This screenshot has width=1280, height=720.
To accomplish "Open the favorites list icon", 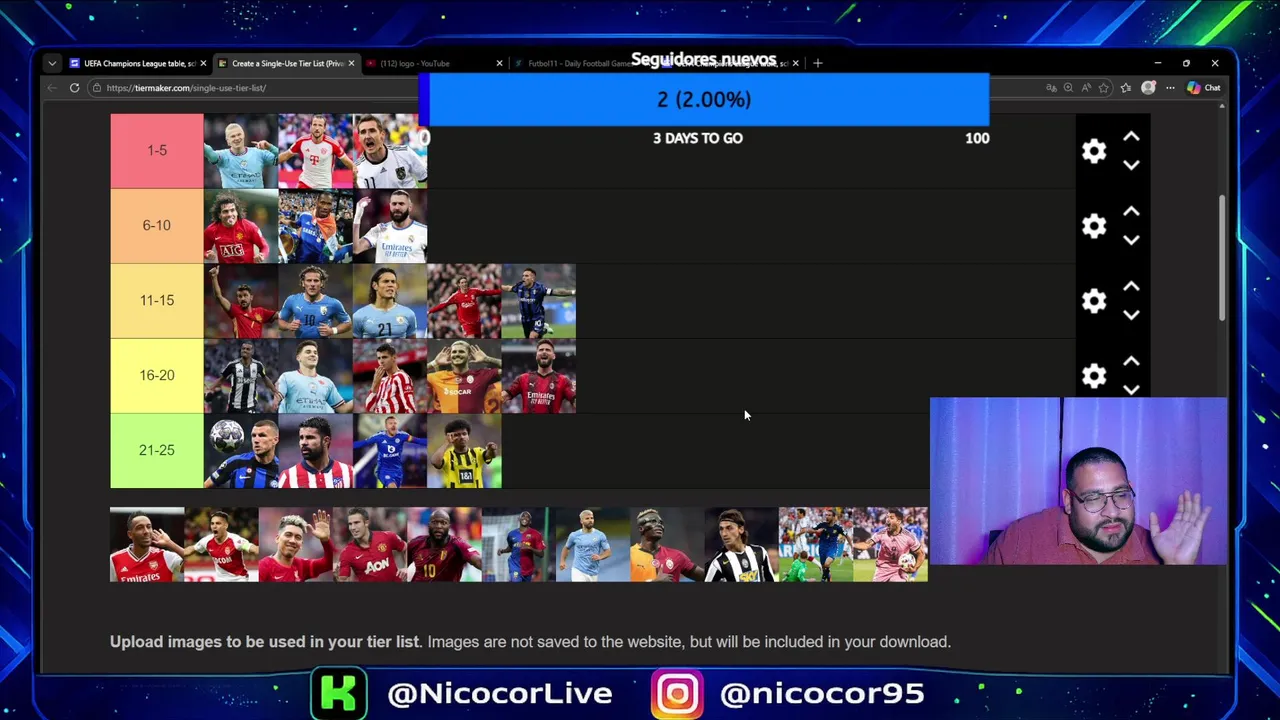I will (1126, 88).
